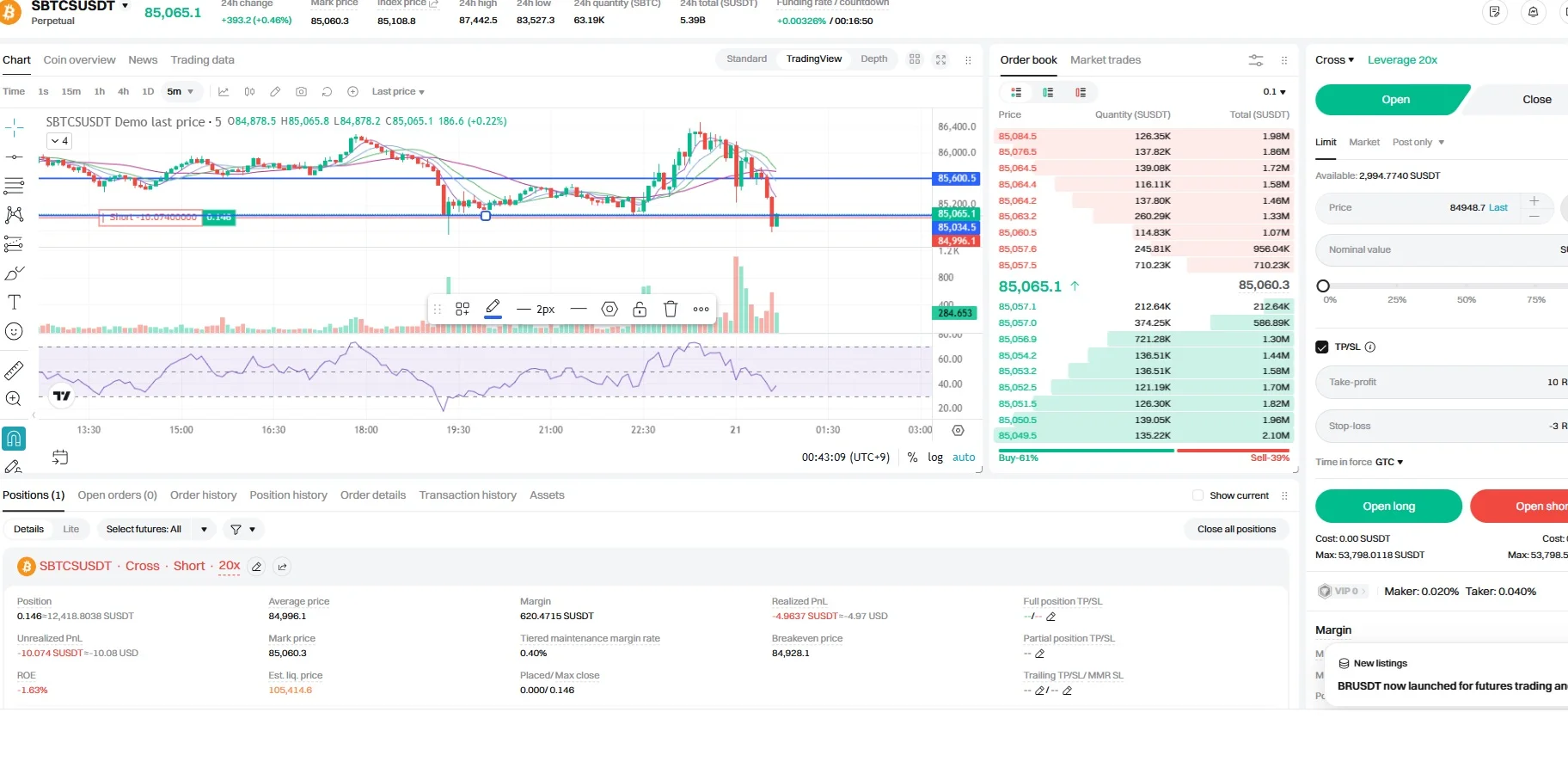
Task: Switch chart view to Standard
Action: [746, 59]
